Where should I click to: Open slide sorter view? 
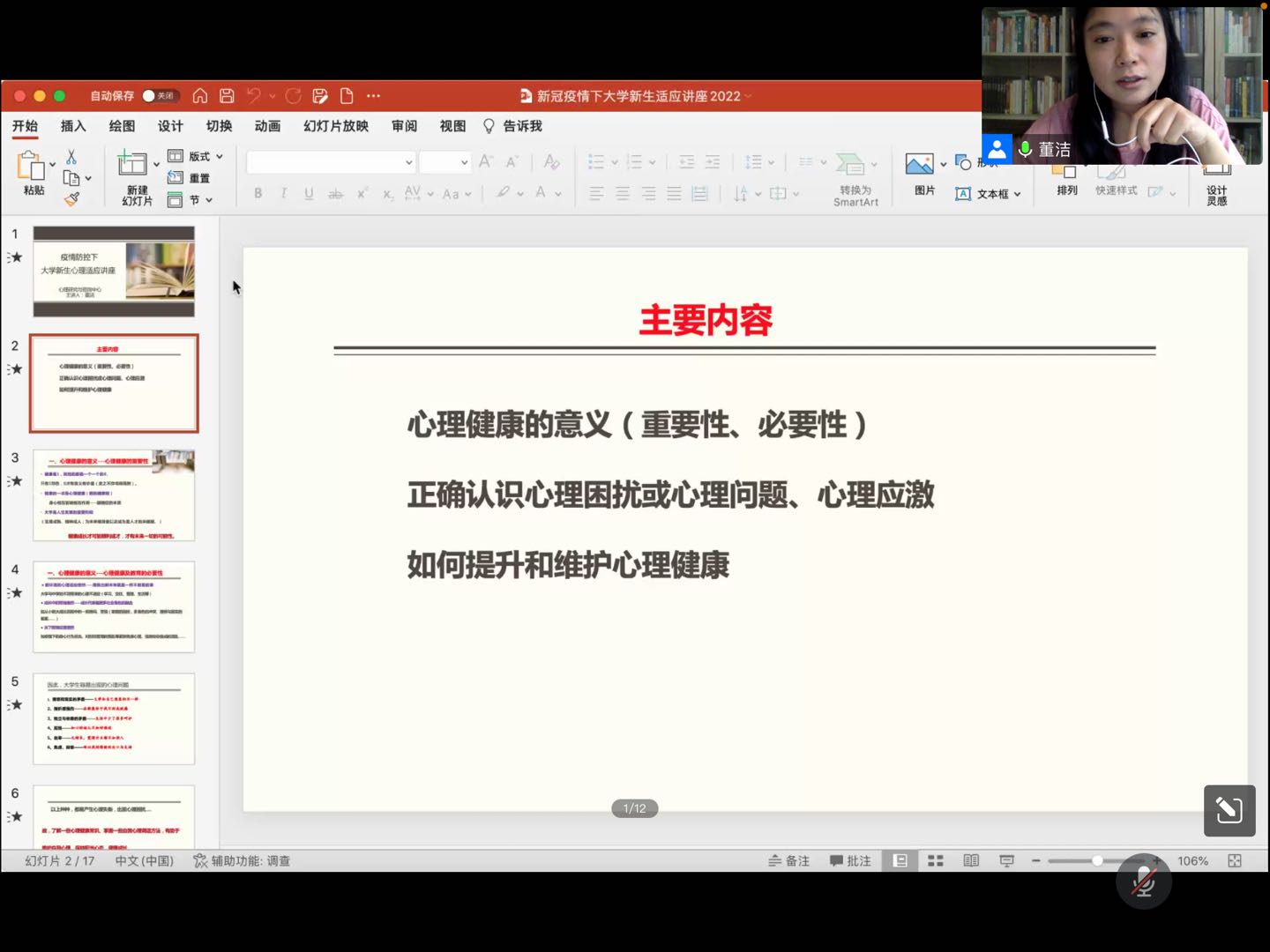click(x=936, y=860)
